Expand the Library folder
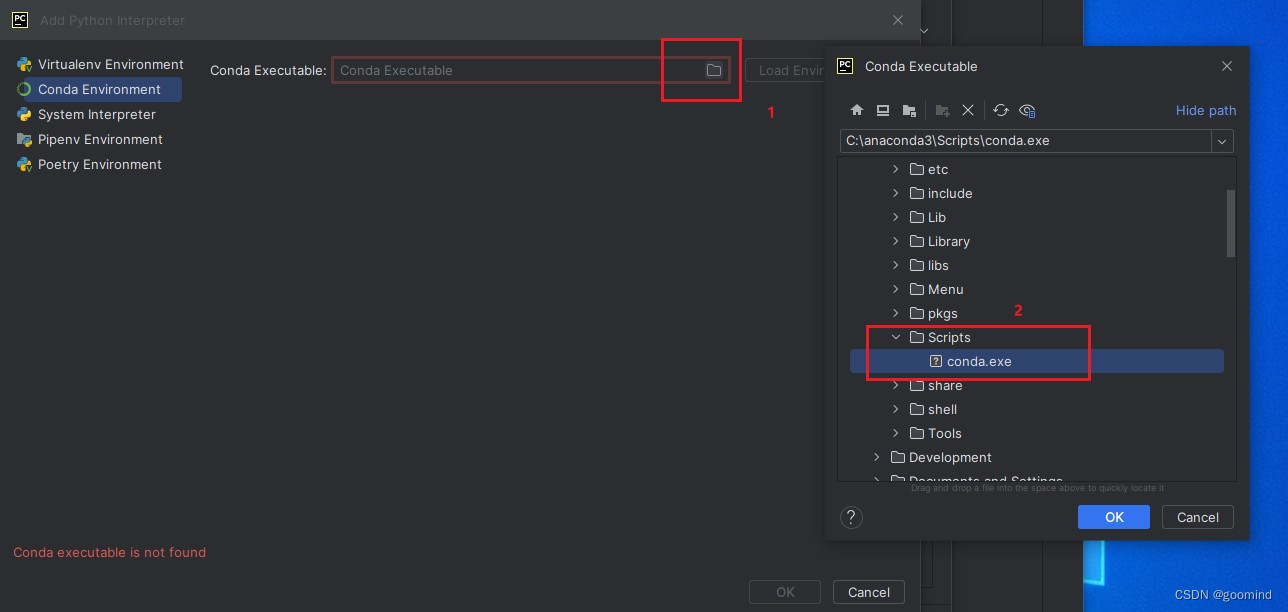 [896, 241]
